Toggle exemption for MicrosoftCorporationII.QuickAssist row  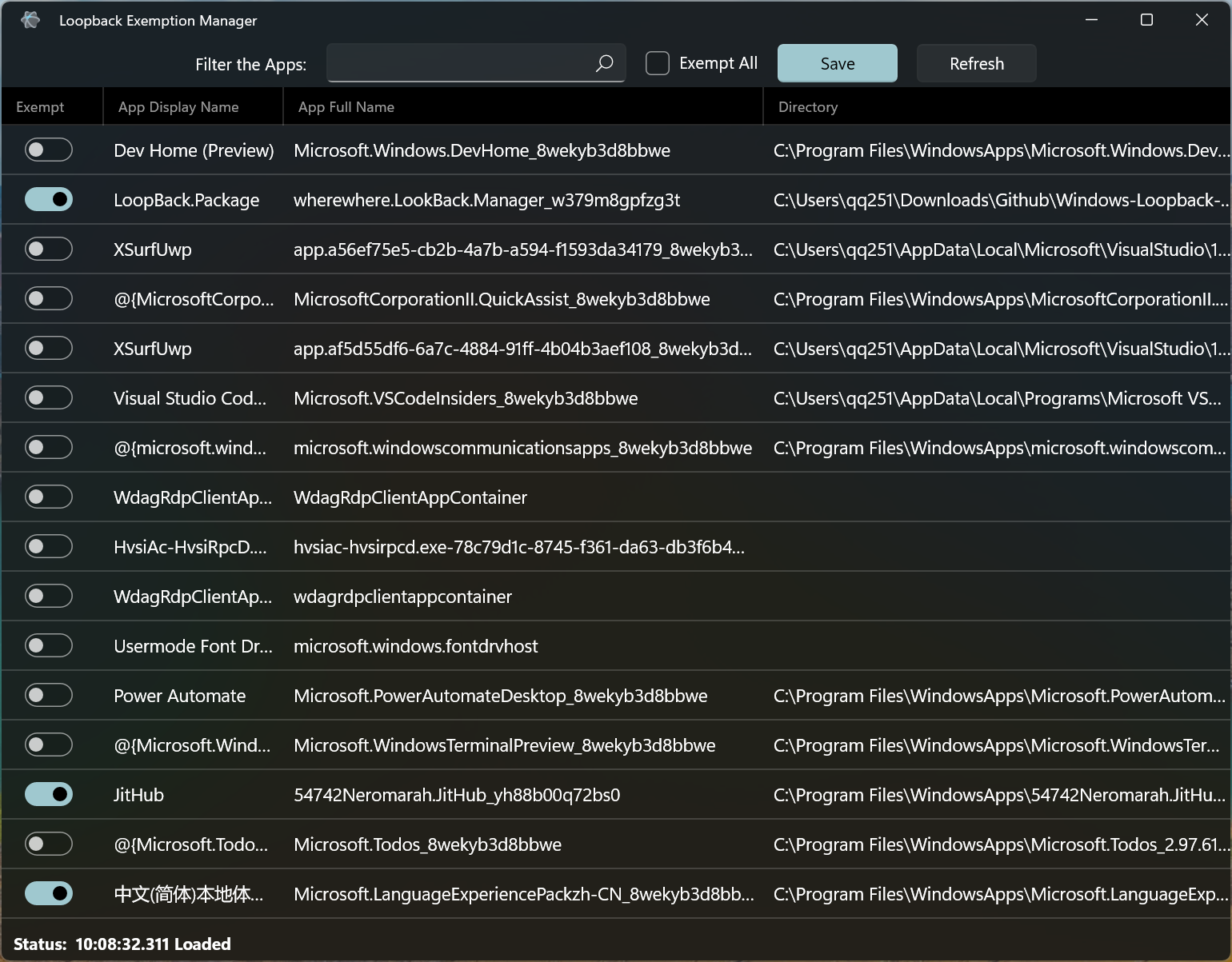click(49, 298)
